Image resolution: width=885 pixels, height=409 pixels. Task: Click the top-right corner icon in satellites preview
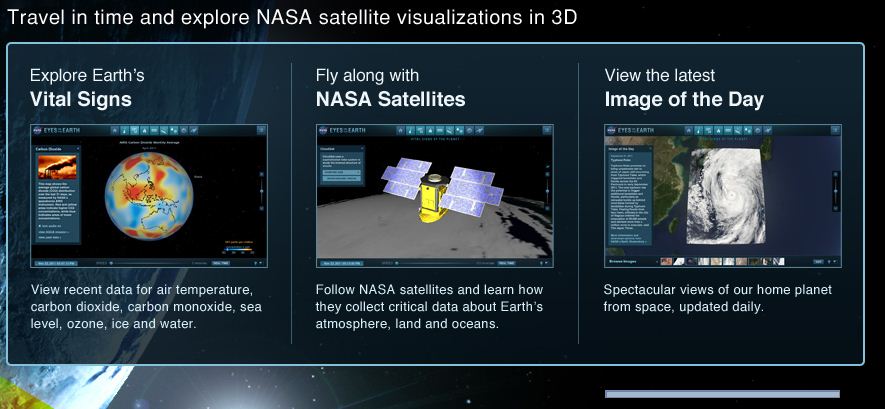coord(547,130)
